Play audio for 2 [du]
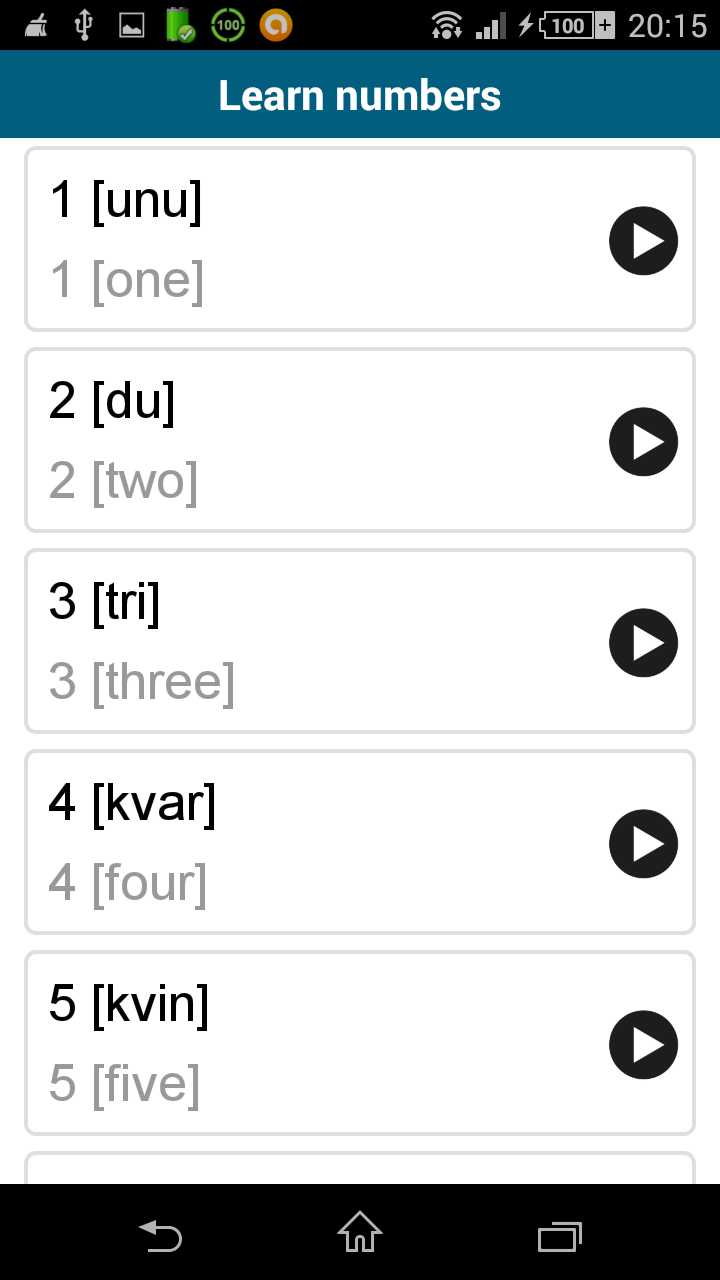Image resolution: width=720 pixels, height=1280 pixels. 643,441
